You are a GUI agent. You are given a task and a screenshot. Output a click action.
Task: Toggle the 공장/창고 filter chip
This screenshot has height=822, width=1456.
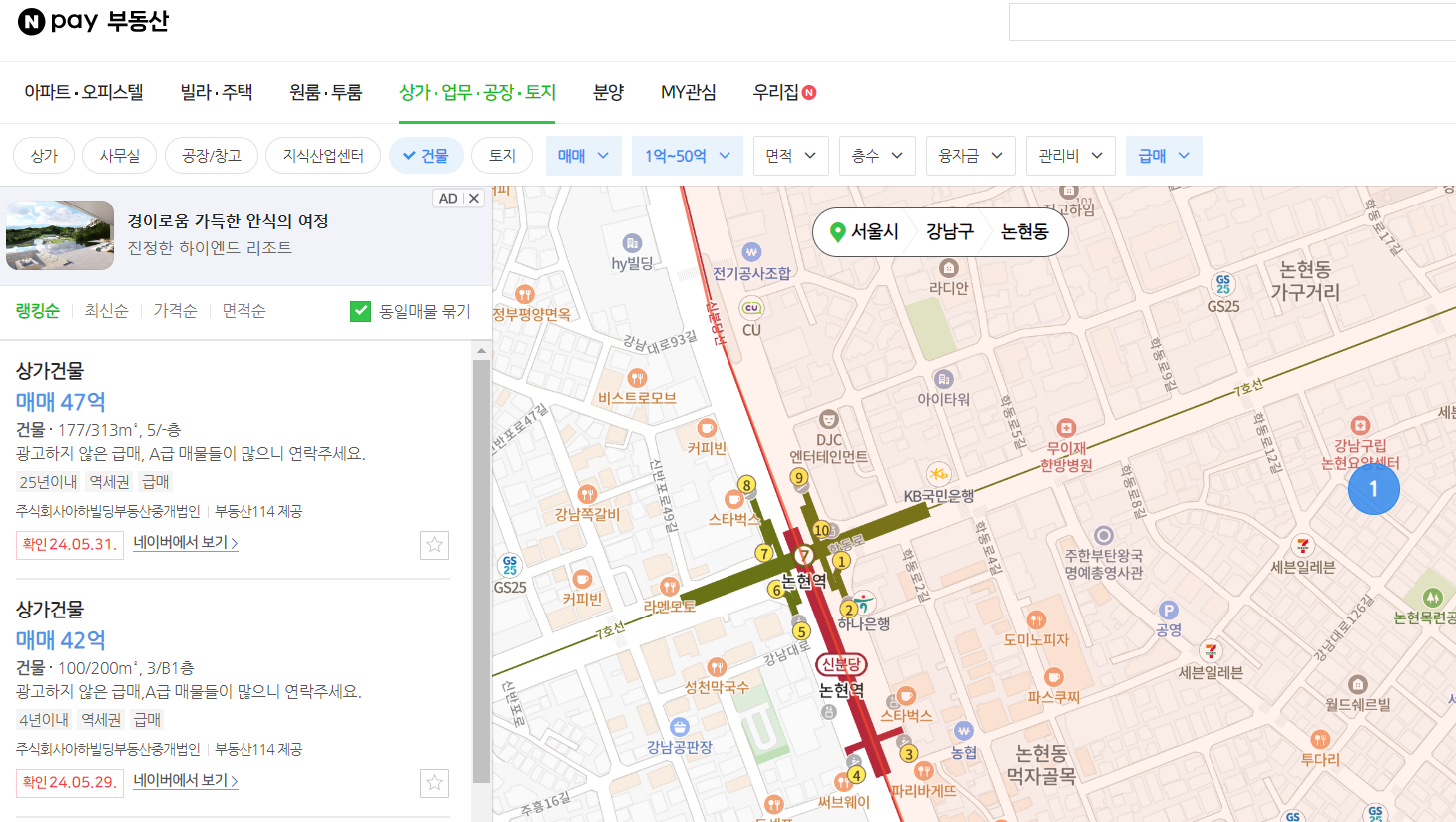pos(212,156)
